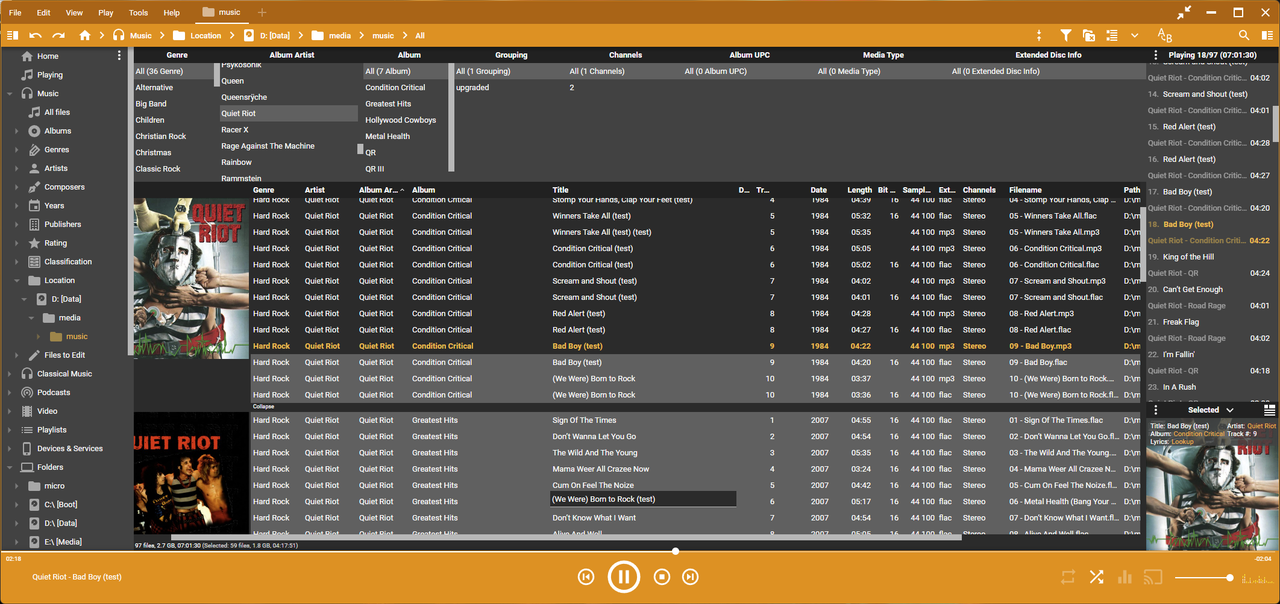Open search with the magnifier icon
Image resolution: width=1280 pixels, height=604 pixels.
click(x=1244, y=35)
